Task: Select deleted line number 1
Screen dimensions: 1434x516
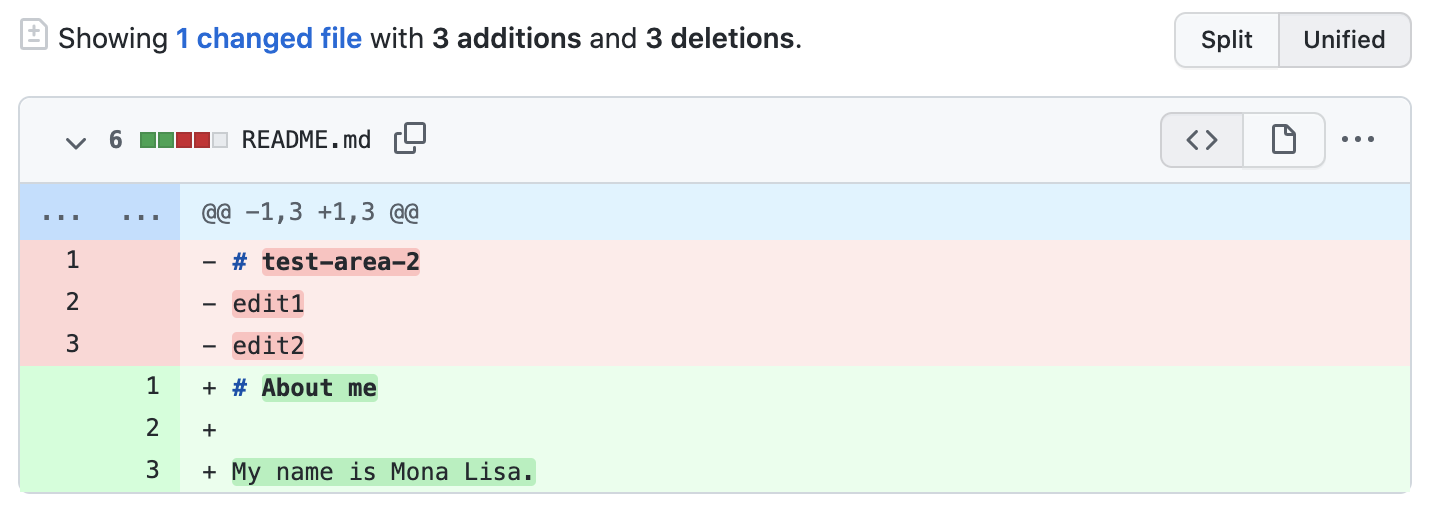Action: click(72, 260)
